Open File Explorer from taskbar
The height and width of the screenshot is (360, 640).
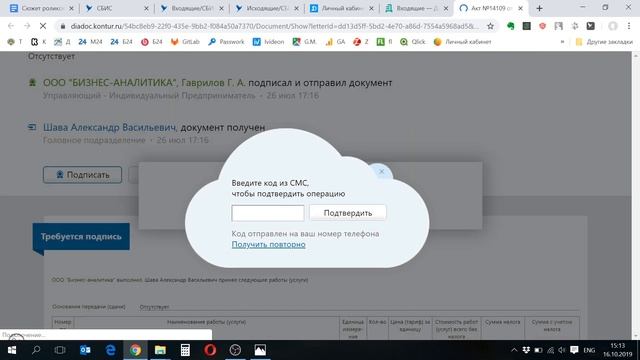click(160, 350)
